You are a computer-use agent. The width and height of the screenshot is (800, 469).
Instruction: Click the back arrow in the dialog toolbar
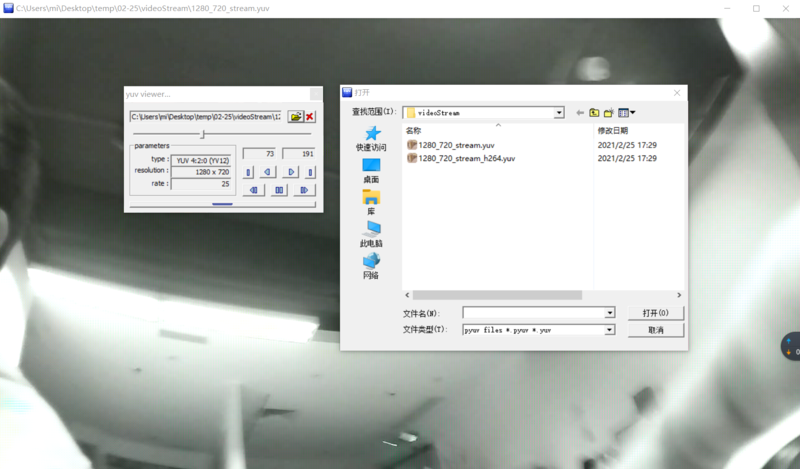tap(579, 113)
